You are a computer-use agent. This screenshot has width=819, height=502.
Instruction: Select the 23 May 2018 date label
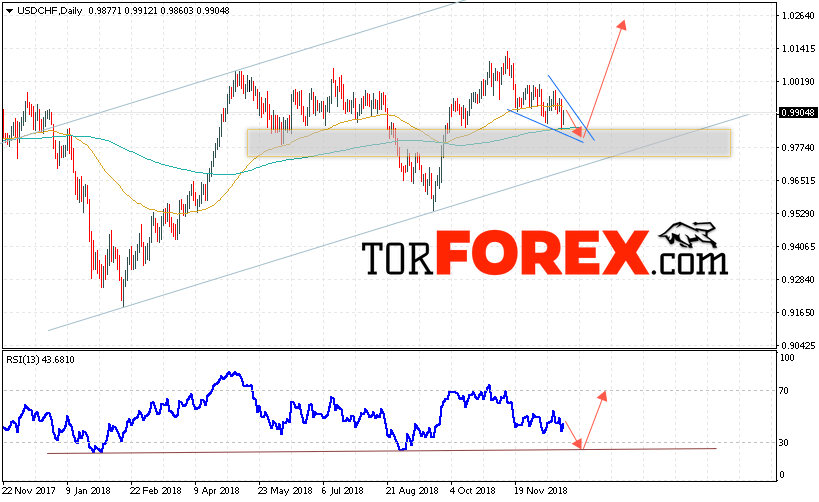[285, 491]
